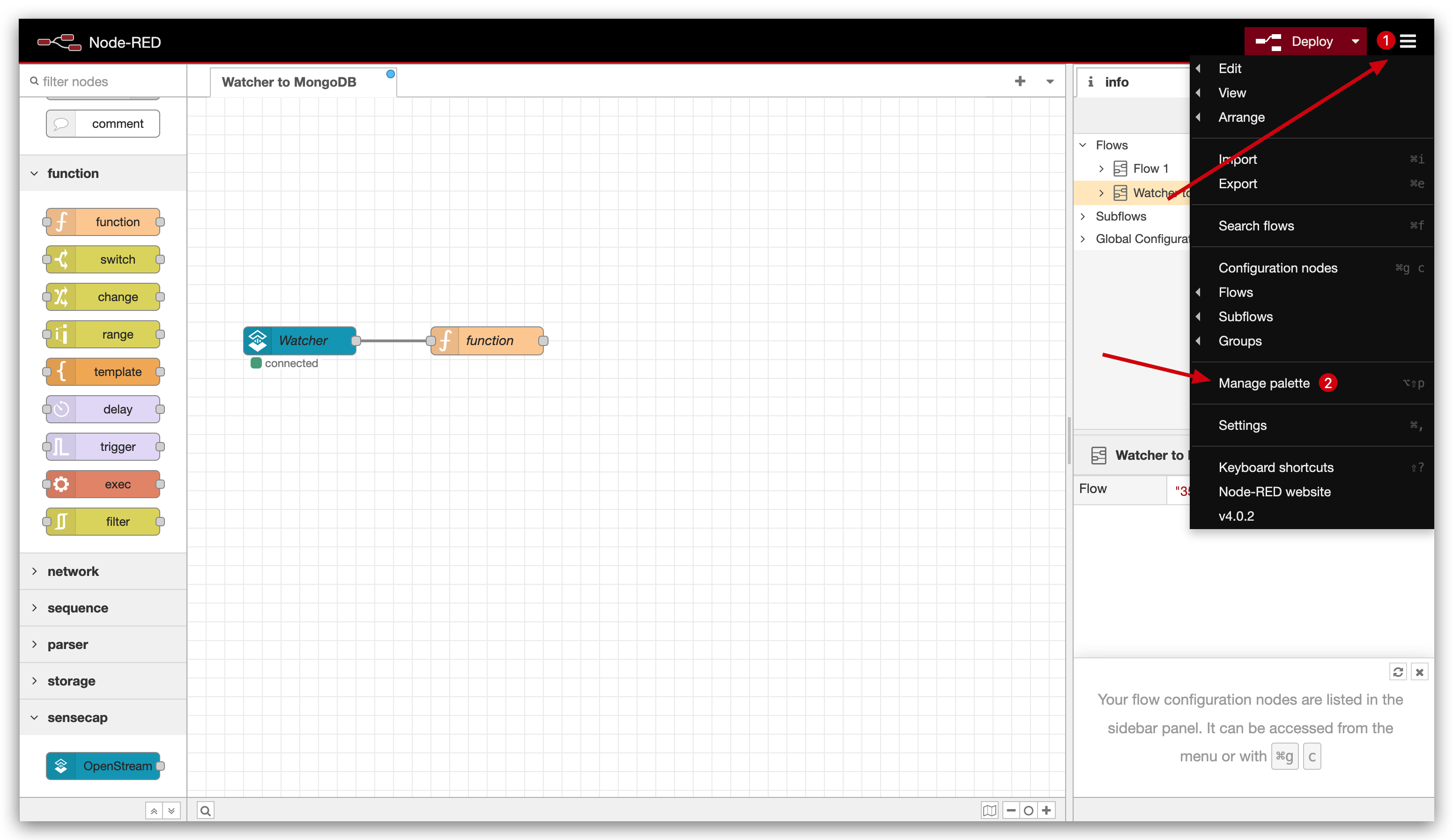Screen dimensions: 1453x840
Task: Choose Import from the menu
Action: tap(1312, 159)
